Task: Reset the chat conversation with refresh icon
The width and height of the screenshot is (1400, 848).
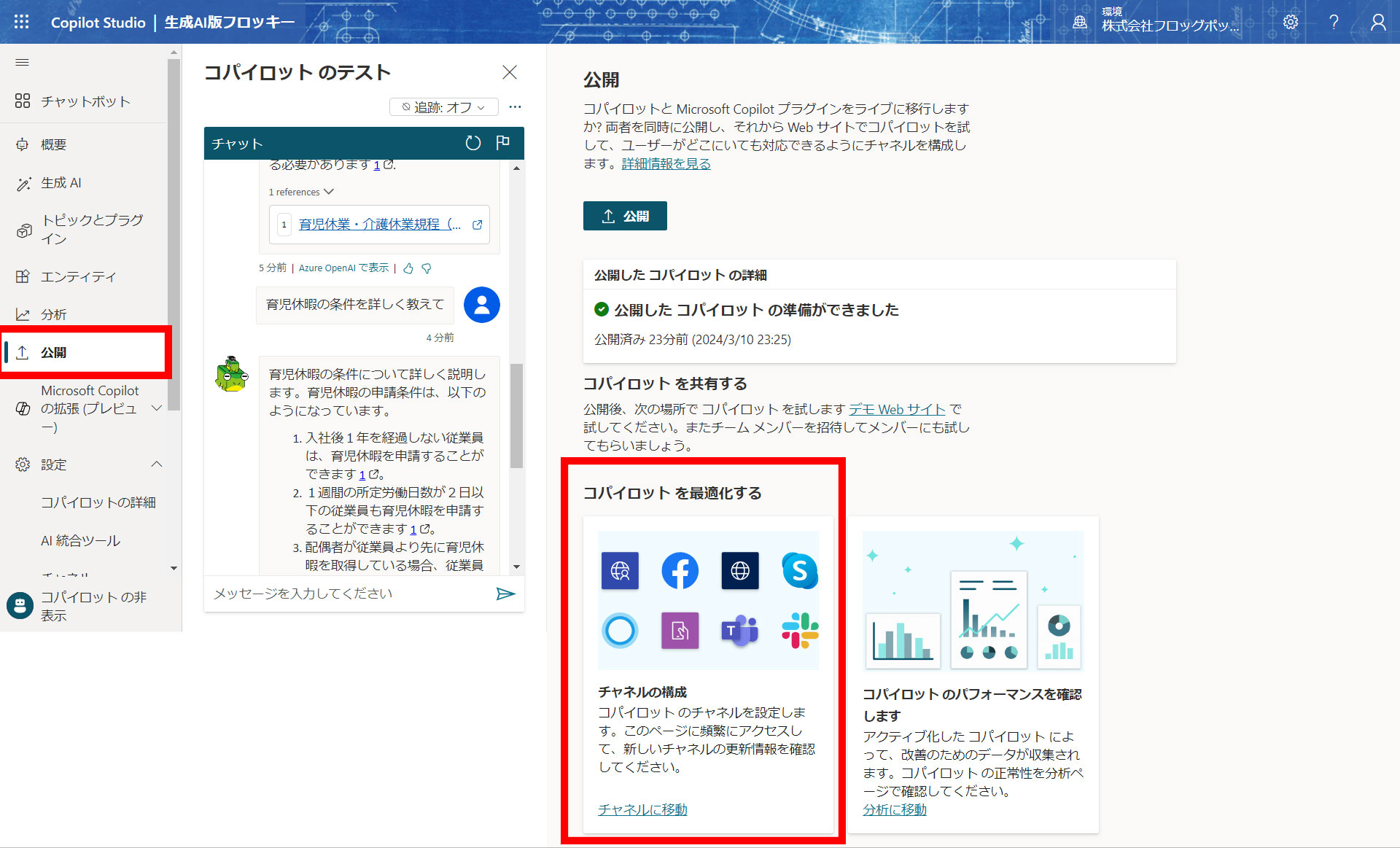Action: pyautogui.click(x=473, y=143)
